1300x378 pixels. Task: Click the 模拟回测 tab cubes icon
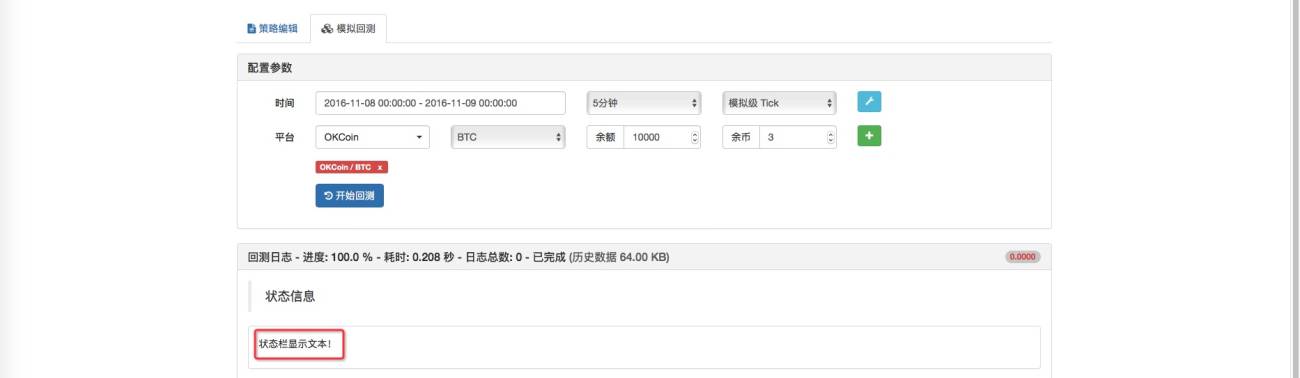[x=326, y=29]
